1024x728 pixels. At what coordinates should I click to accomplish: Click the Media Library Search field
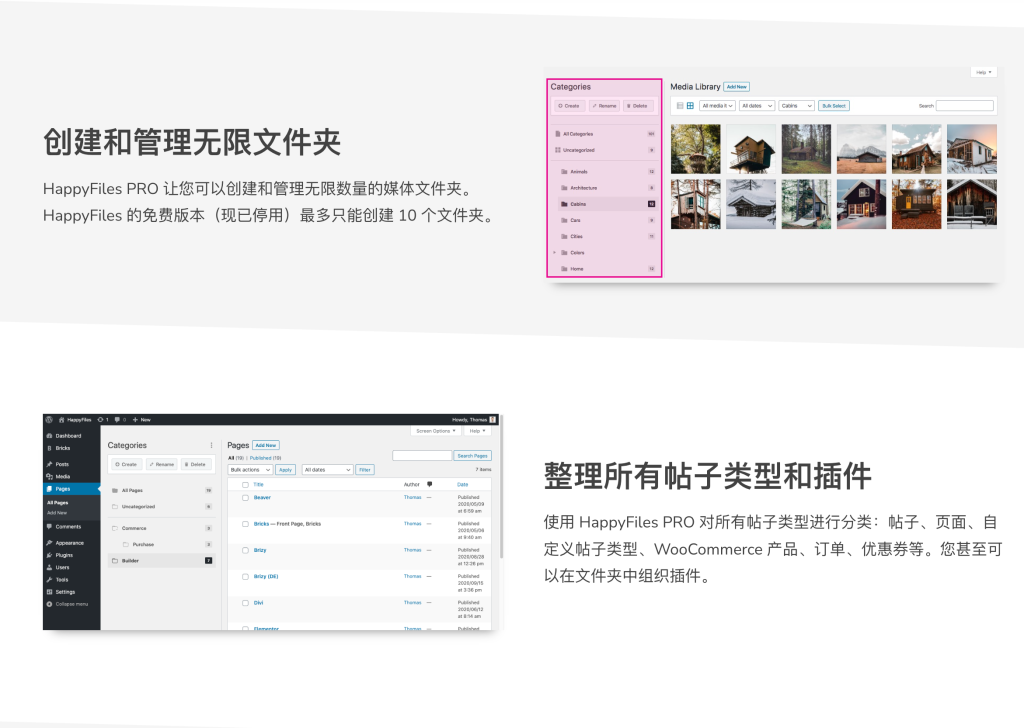tap(965, 106)
